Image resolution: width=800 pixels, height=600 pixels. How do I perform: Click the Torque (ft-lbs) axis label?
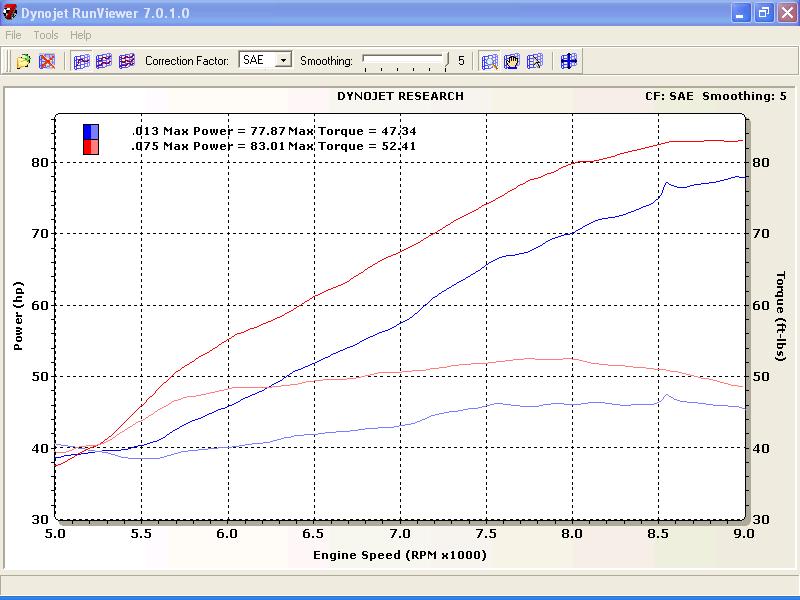780,316
